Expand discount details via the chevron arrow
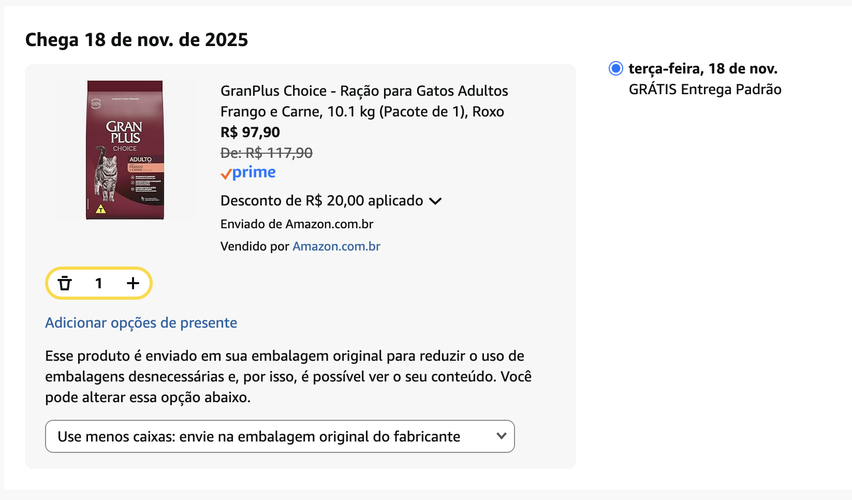The height and width of the screenshot is (500, 852). pos(435,201)
